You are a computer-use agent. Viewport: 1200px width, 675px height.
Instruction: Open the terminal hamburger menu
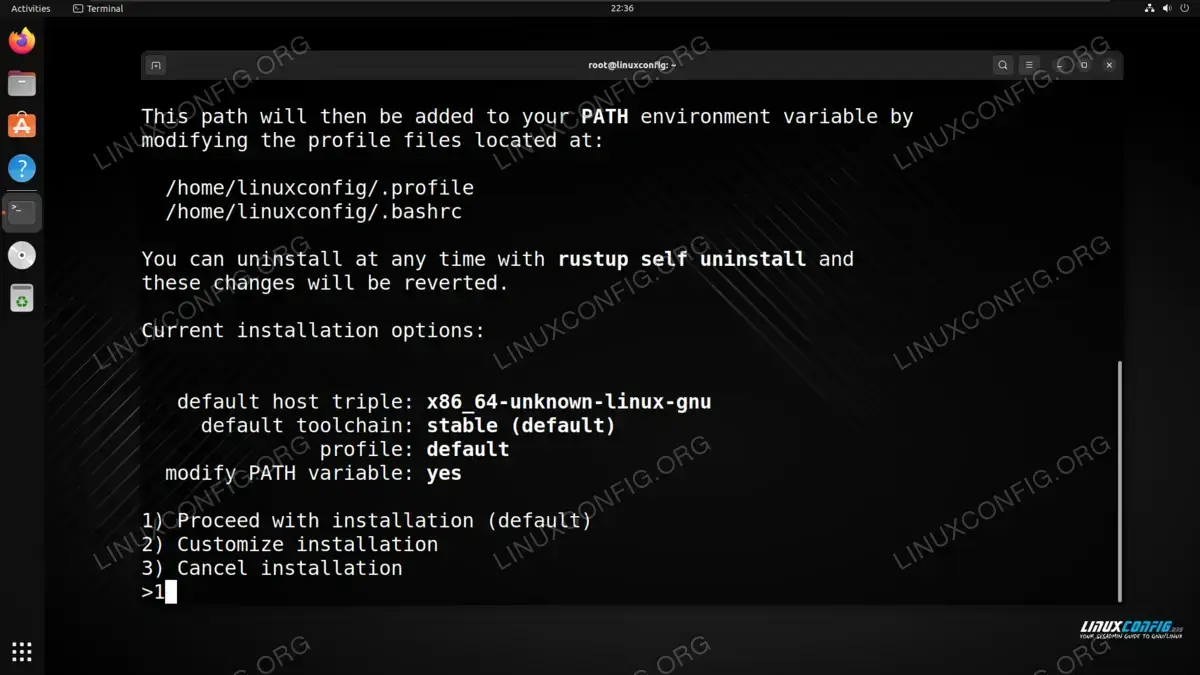click(x=1030, y=65)
